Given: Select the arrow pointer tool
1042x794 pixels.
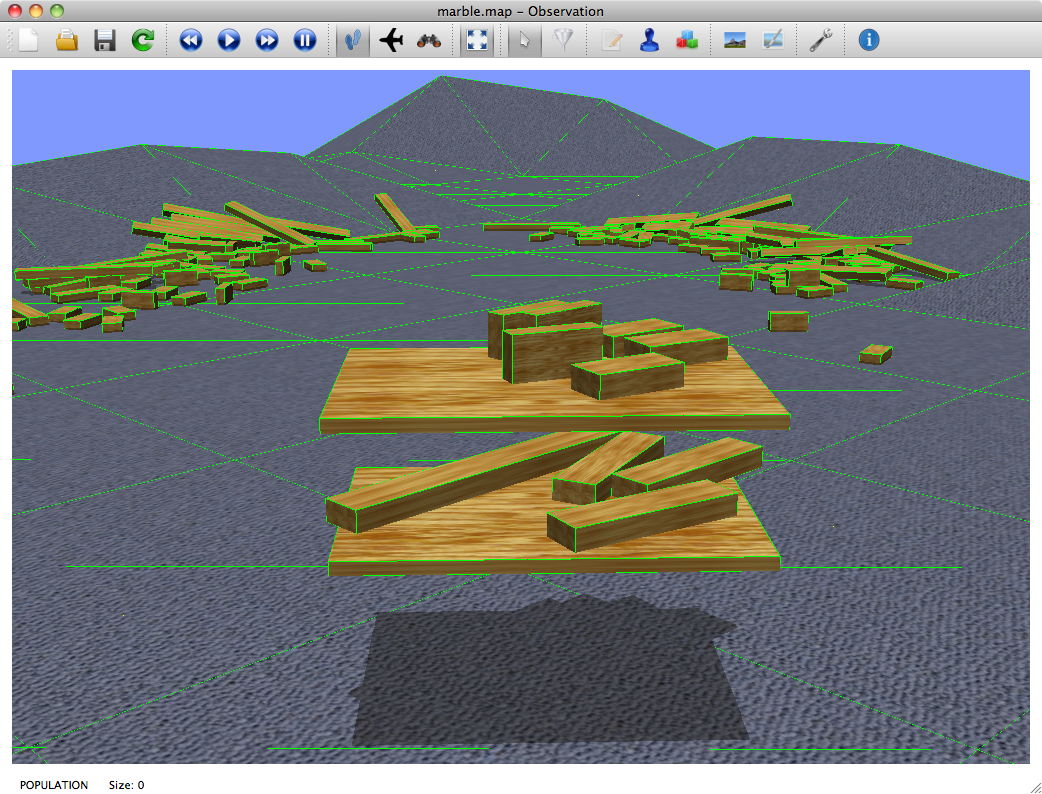Looking at the screenshot, I should pos(524,40).
